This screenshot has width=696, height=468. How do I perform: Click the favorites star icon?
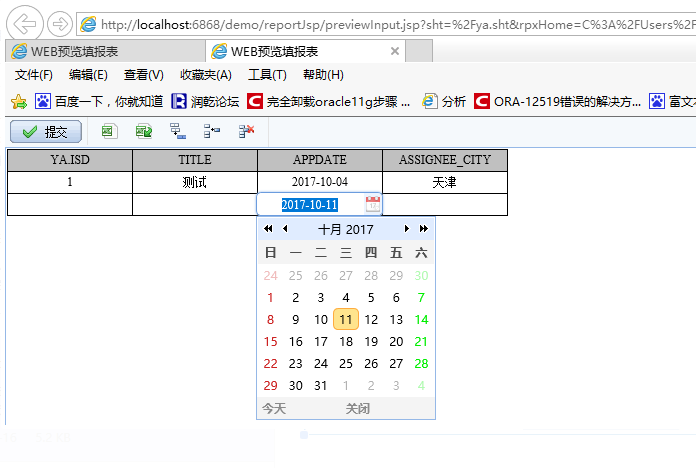(x=19, y=102)
